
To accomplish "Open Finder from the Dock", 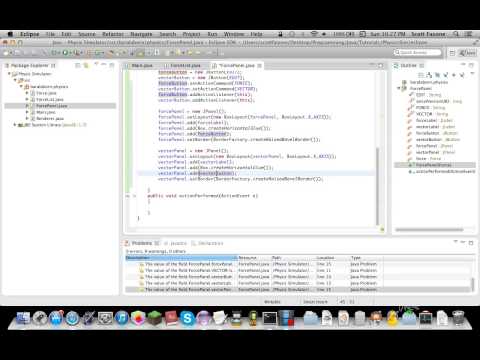I will (x=23, y=318).
